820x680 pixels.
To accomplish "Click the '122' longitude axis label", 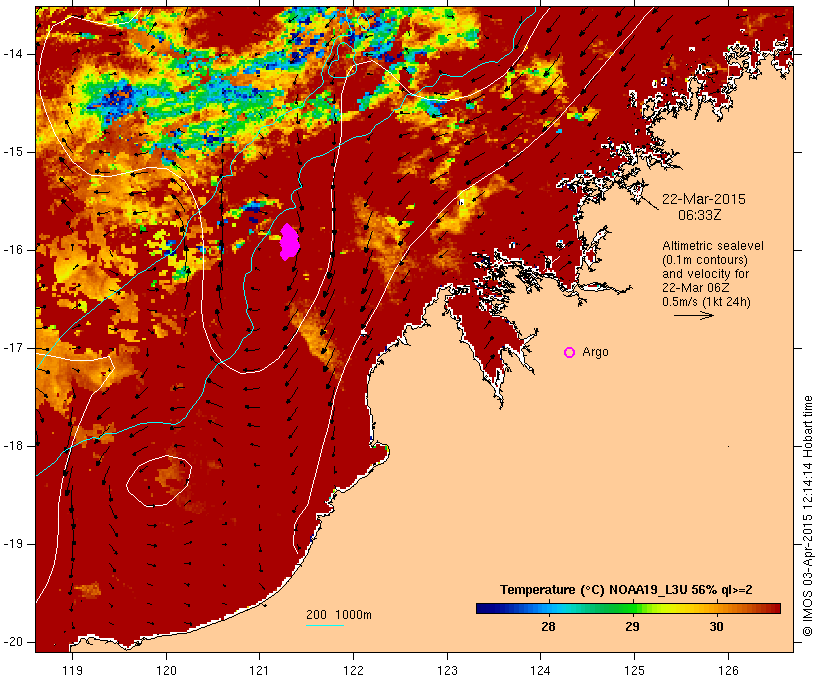I will click(354, 670).
